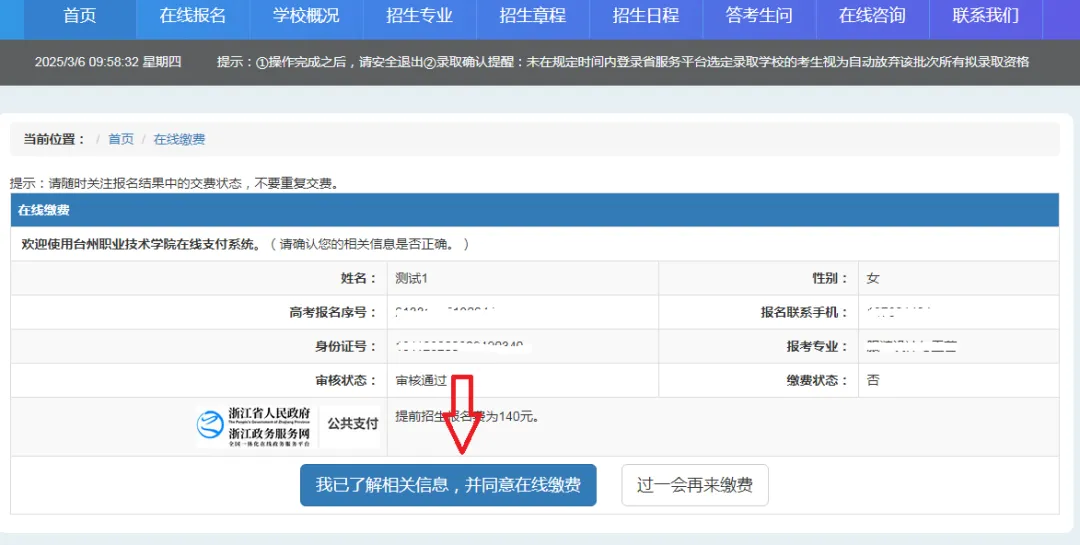
Task: Click the date and time display
Action: click(x=108, y=62)
